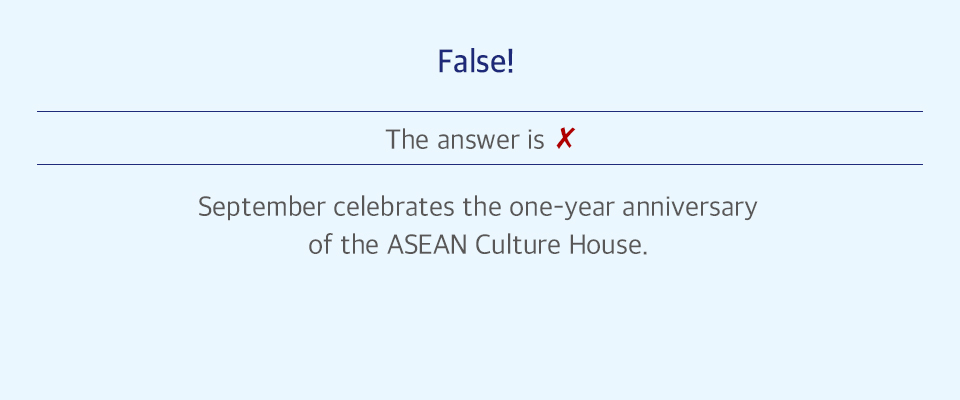The width and height of the screenshot is (960, 400).
Task: Click the word "anniversary"
Action: [x=689, y=208]
